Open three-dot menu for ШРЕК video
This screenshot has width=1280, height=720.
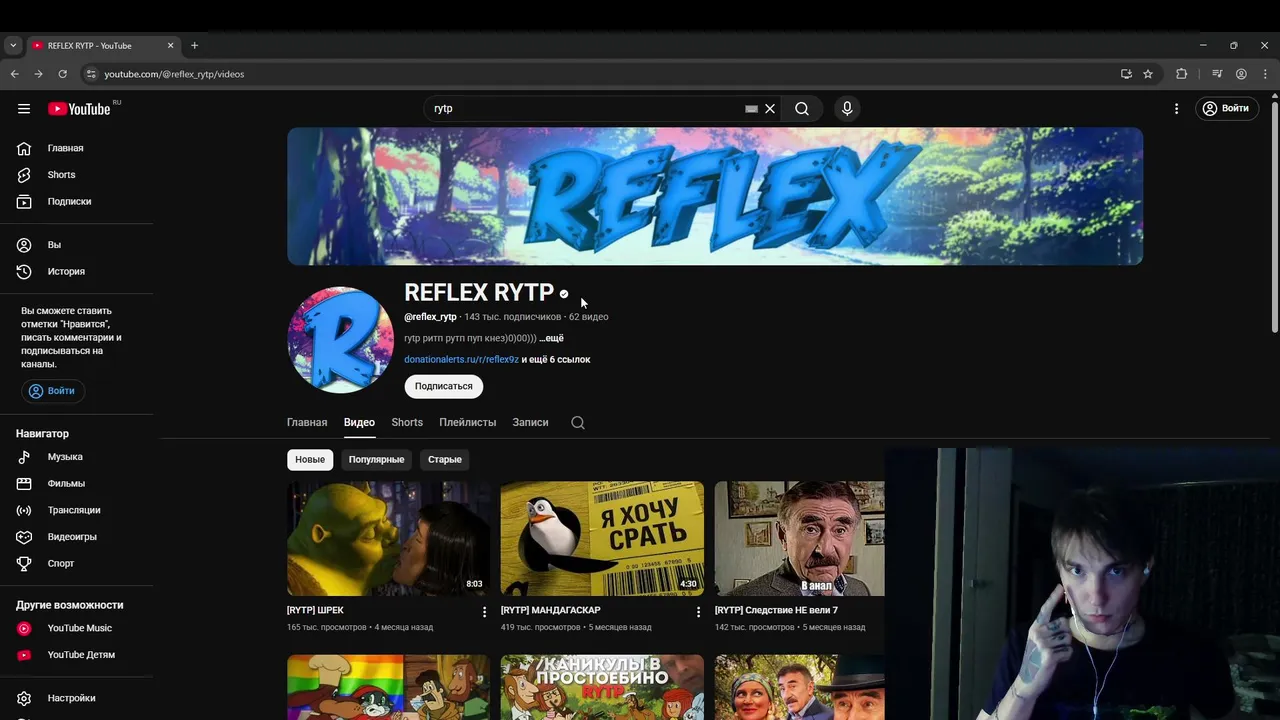click(x=484, y=612)
